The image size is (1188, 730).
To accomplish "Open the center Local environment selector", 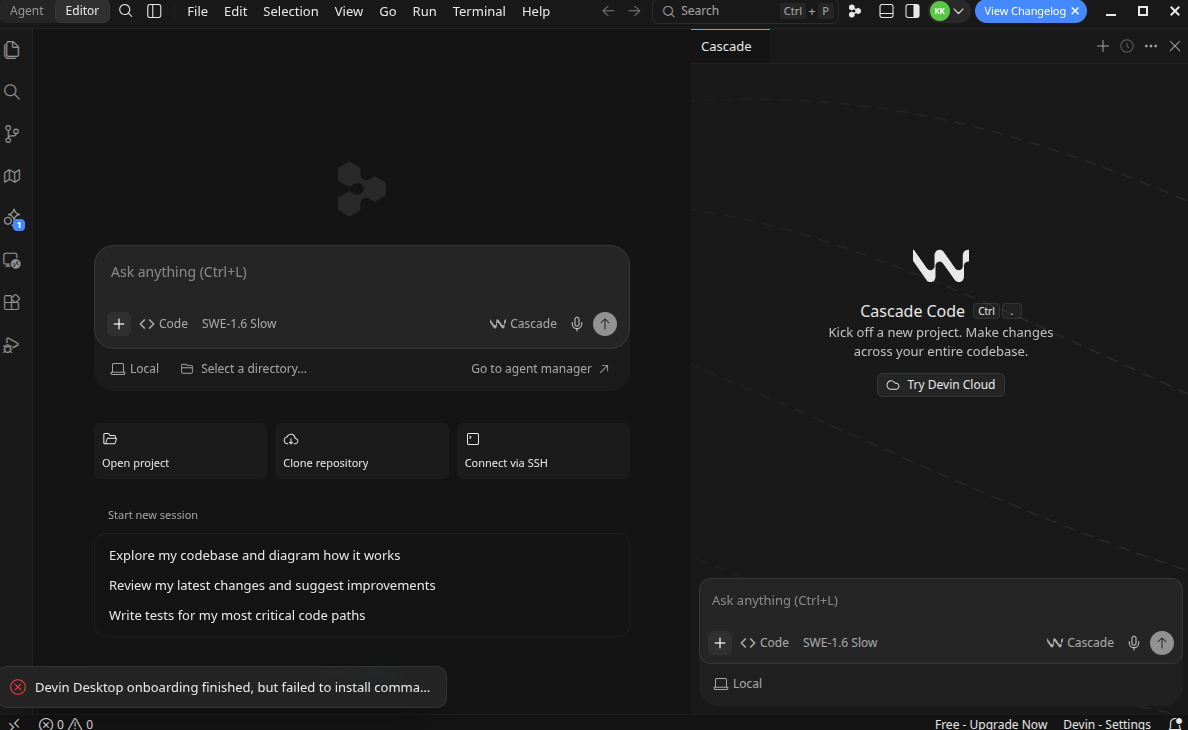I will (135, 369).
